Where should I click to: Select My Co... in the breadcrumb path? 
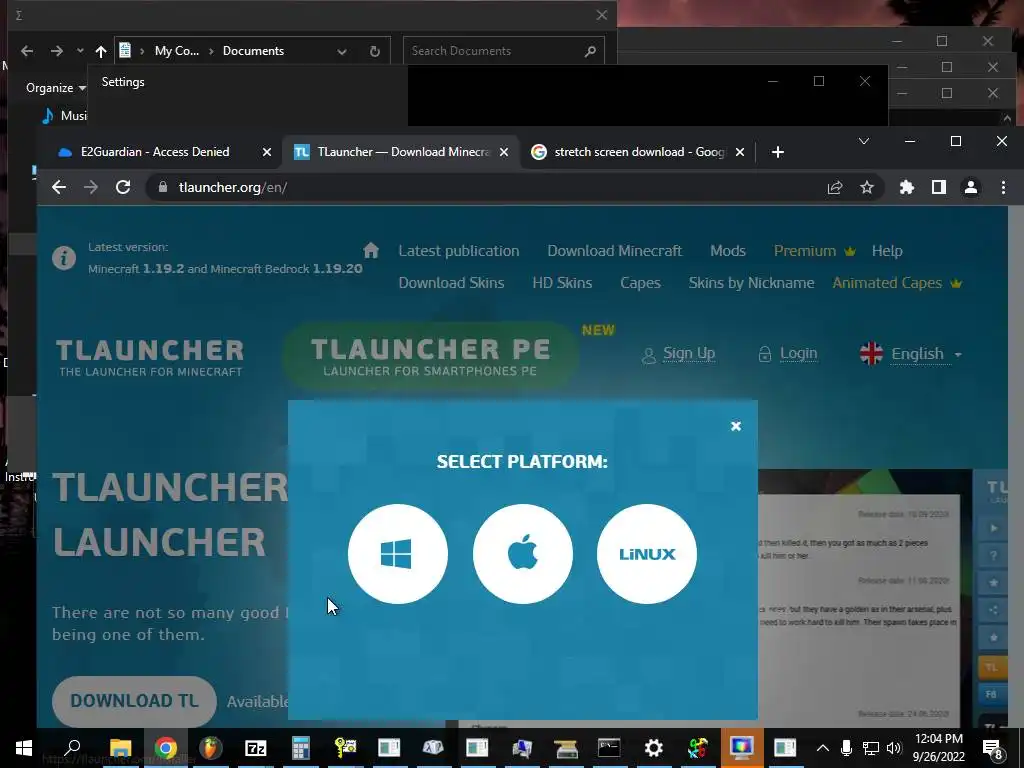coord(176,51)
